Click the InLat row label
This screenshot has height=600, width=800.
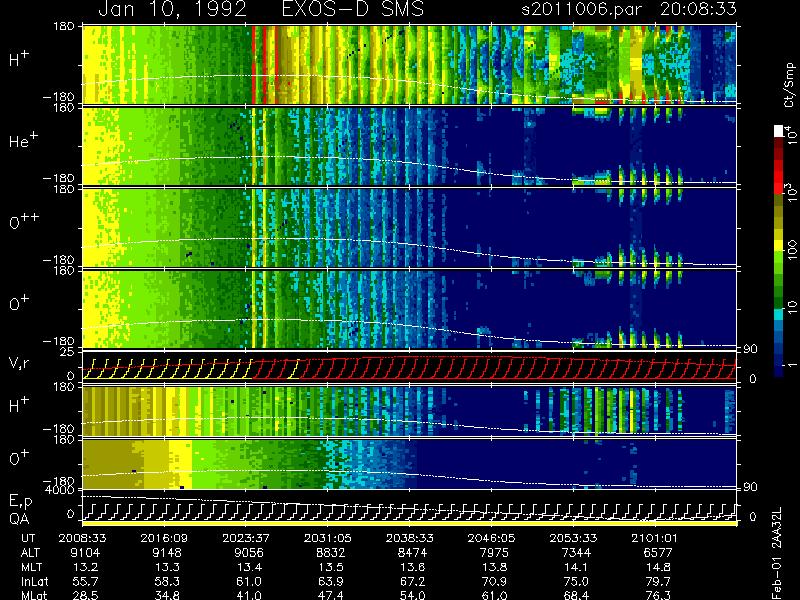point(34,581)
